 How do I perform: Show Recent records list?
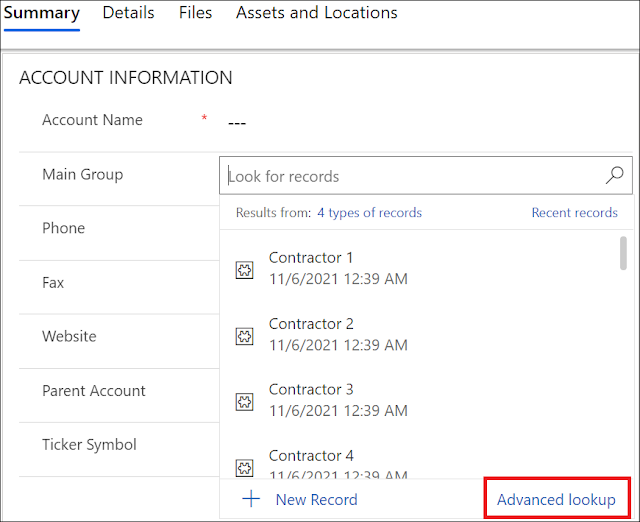tap(574, 213)
